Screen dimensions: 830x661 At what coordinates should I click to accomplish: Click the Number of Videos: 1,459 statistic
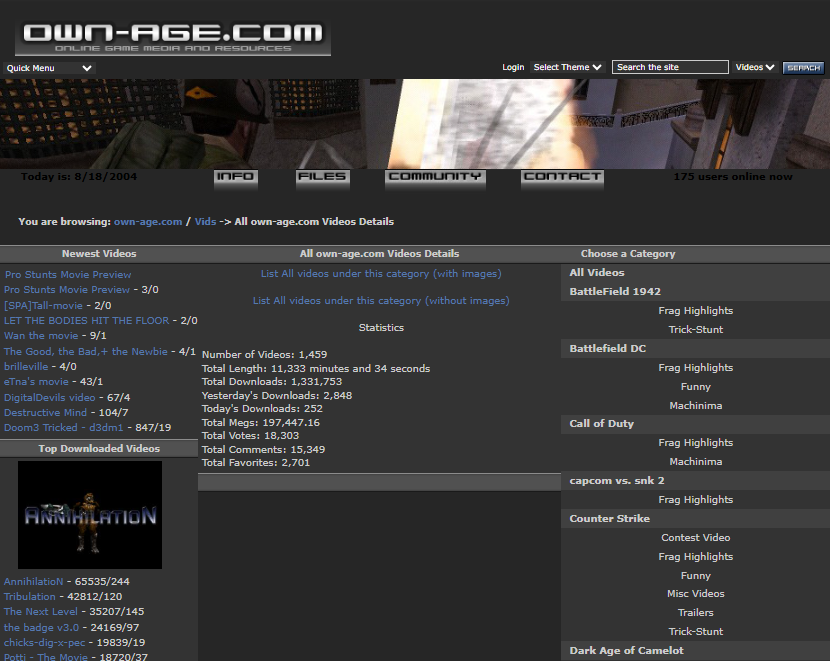pyautogui.click(x=264, y=355)
